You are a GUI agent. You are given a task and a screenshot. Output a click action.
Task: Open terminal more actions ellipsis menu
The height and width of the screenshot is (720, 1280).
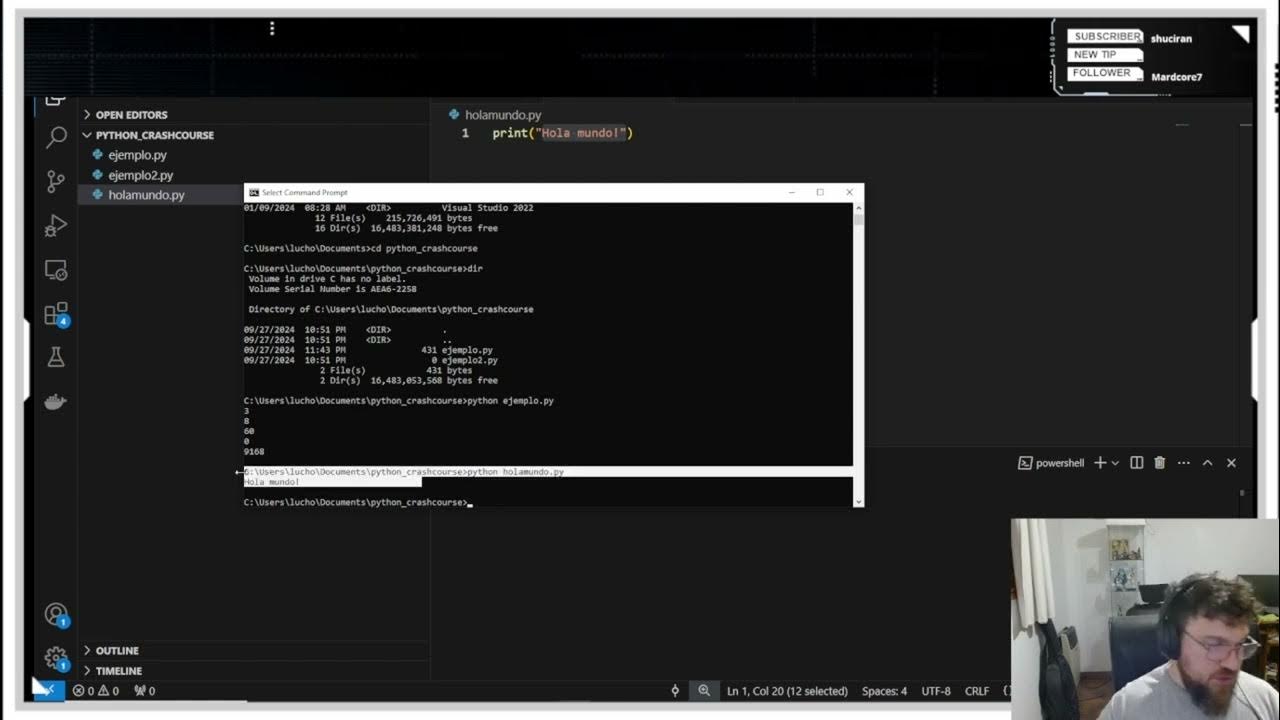coord(1183,462)
